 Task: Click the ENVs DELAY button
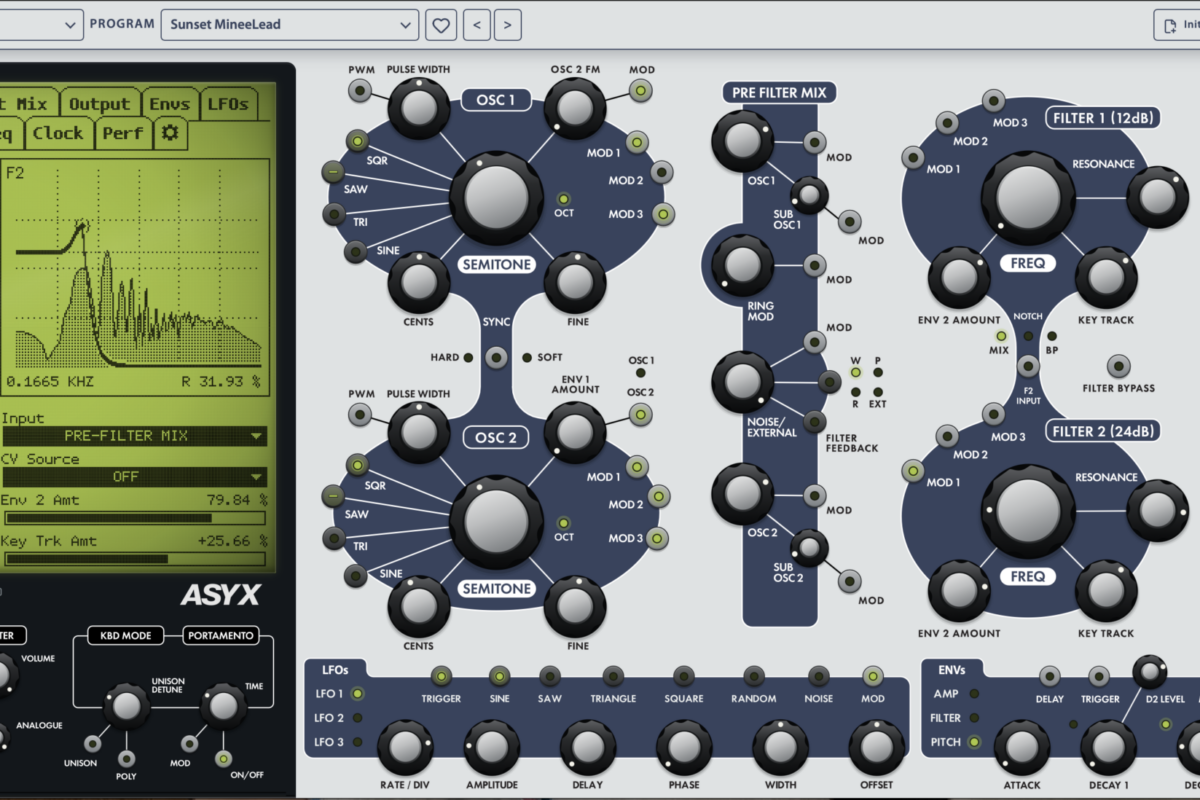[x=1050, y=677]
